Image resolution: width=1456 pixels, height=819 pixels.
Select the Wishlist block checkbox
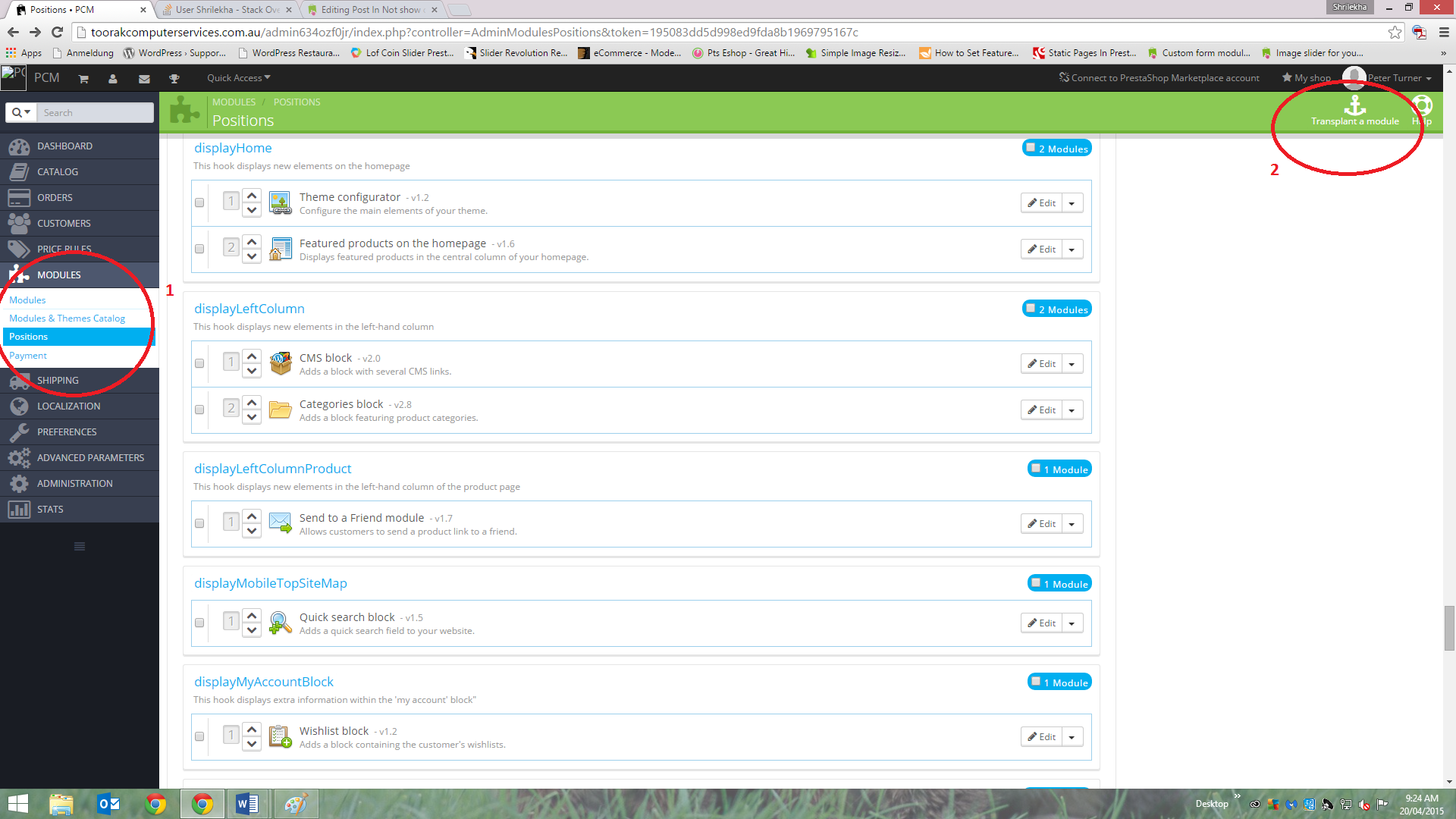pyautogui.click(x=199, y=736)
